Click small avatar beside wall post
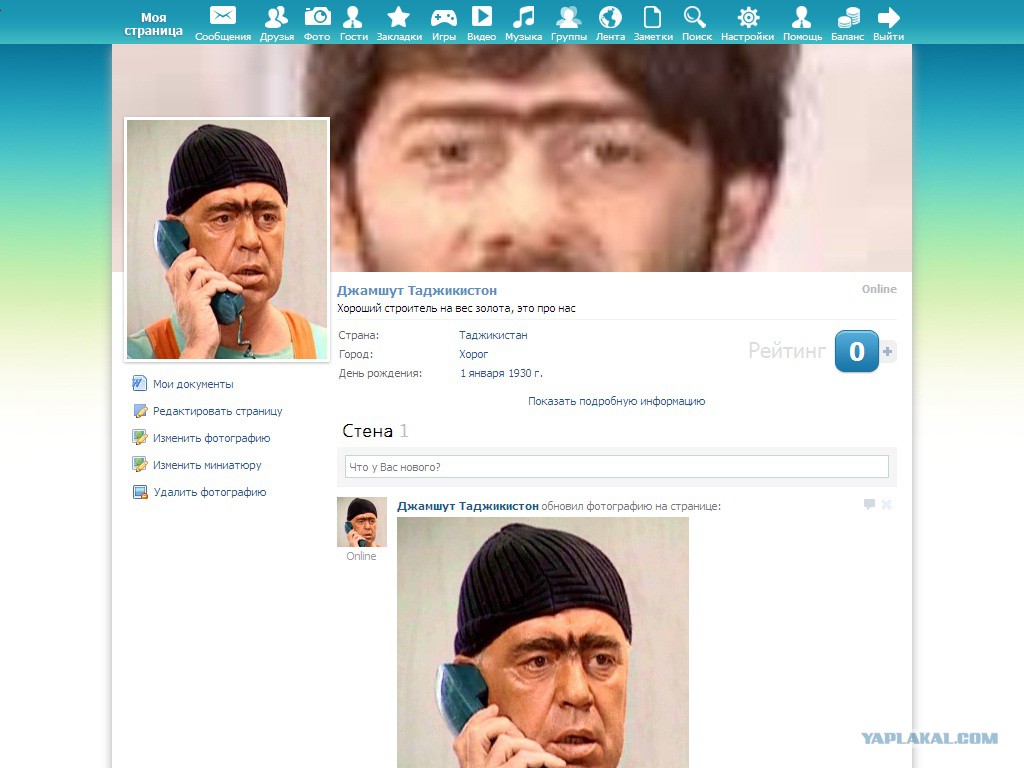1024x768 pixels. point(362,522)
